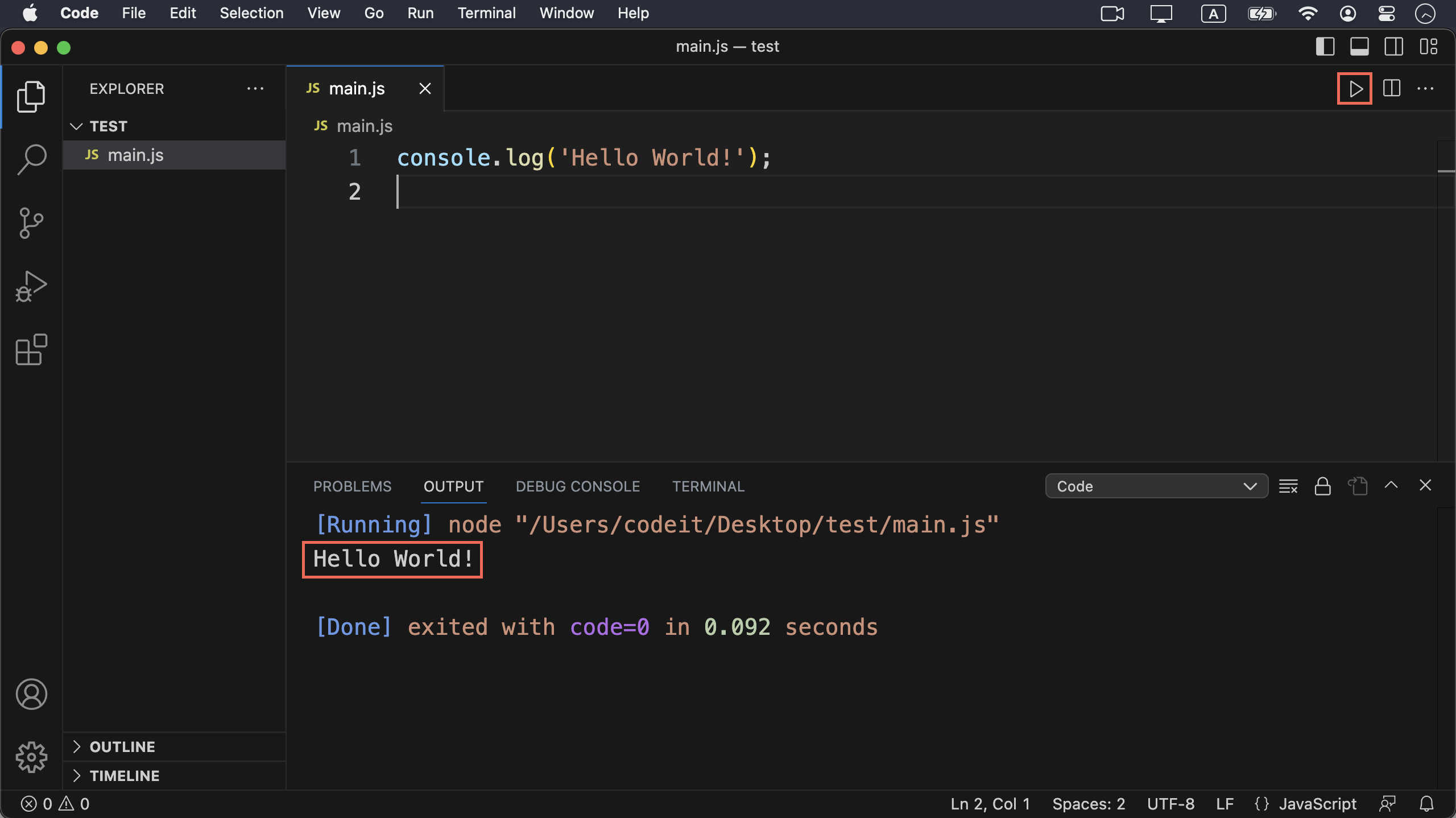
Task: Clear the output panel
Action: tap(1288, 486)
